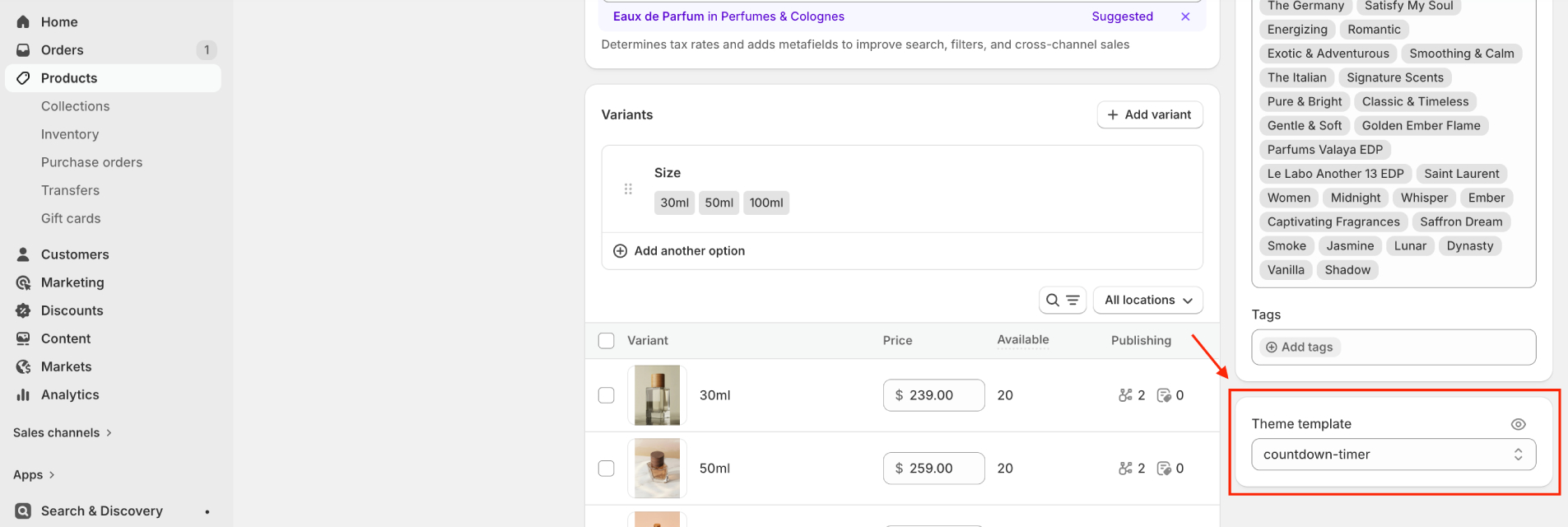
Task: Open the Inventory page
Action: click(70, 134)
